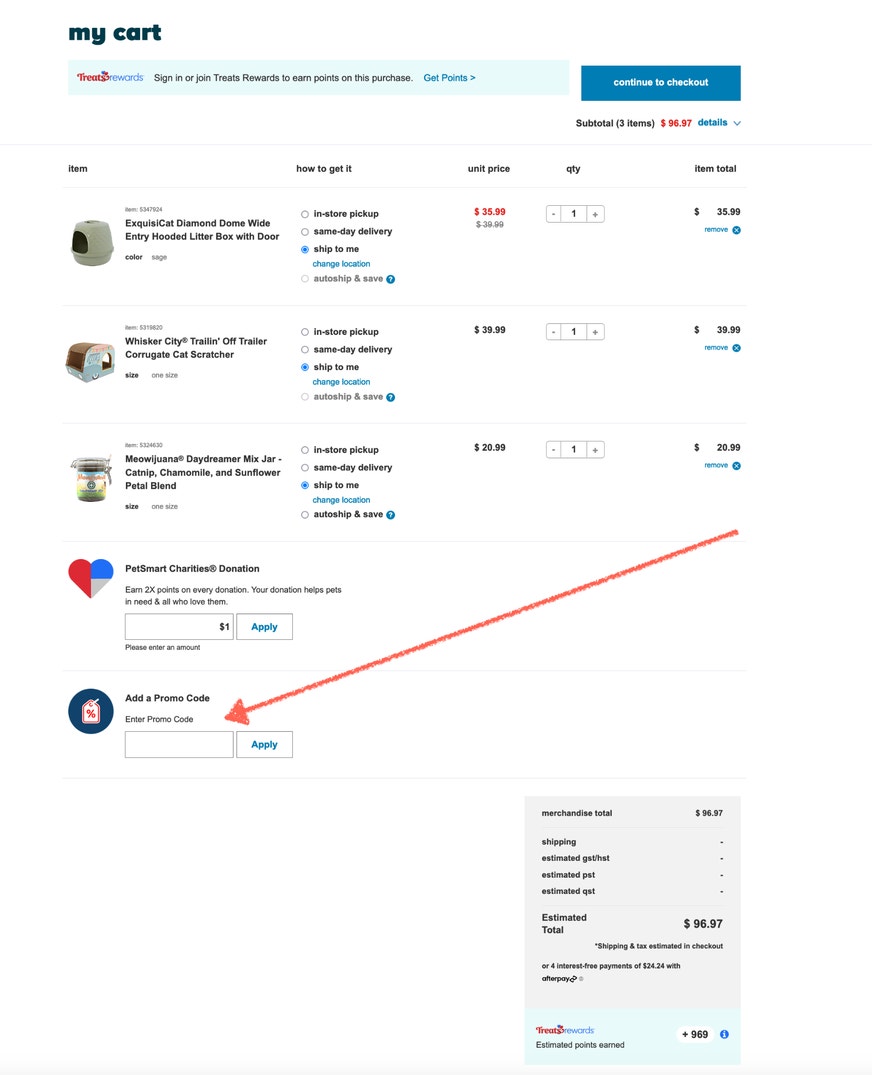Decrease quantity of Meowijuana jar
This screenshot has height=1075, width=872.
[553, 450]
